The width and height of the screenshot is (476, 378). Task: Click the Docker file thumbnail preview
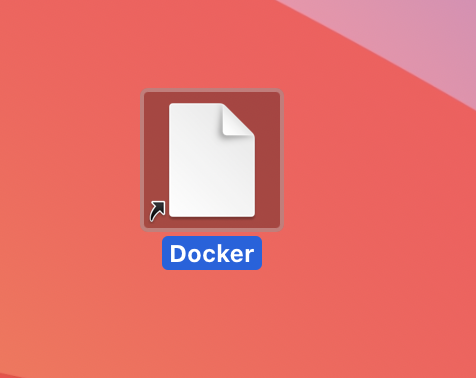pyautogui.click(x=212, y=160)
